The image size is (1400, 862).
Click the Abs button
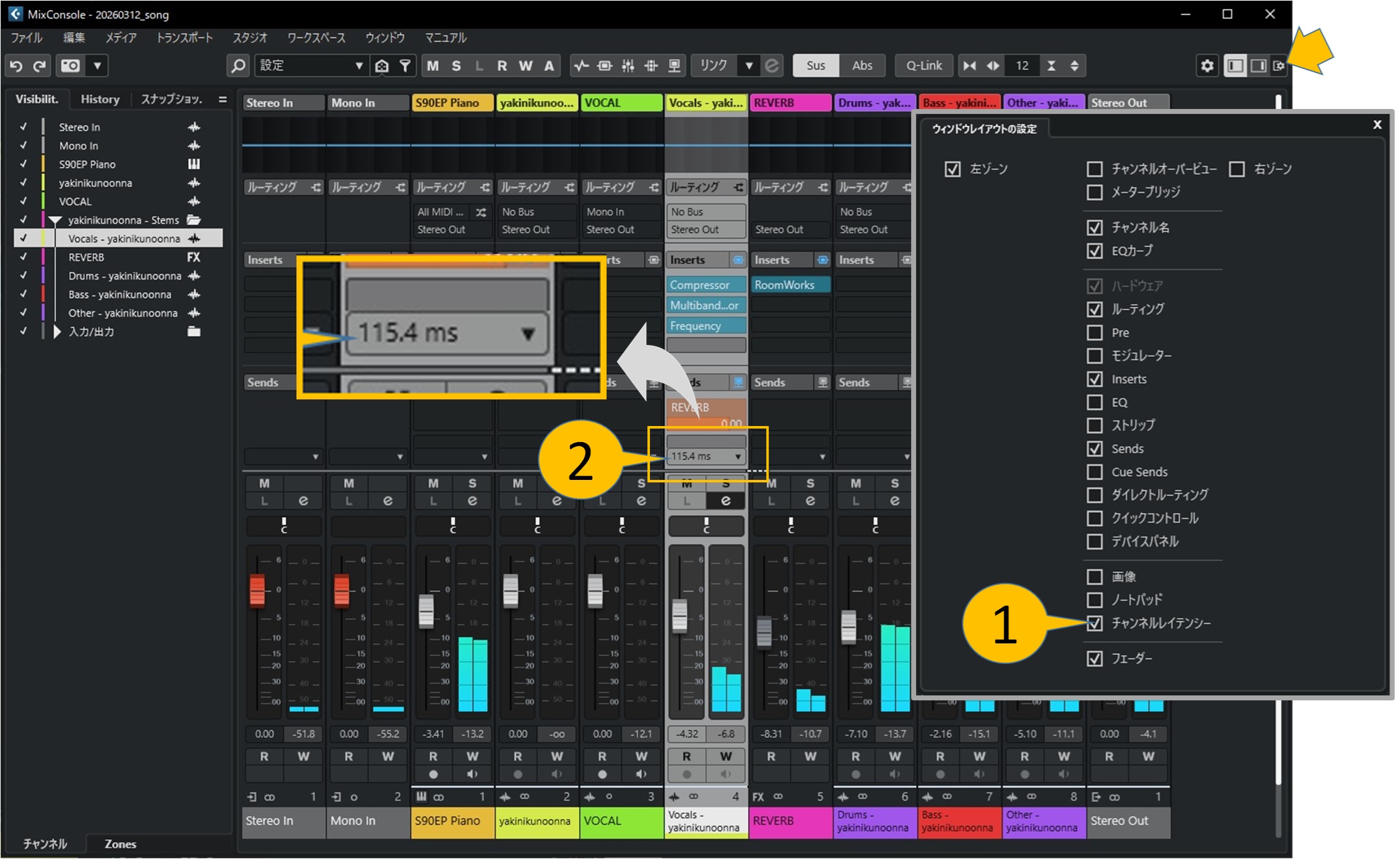tap(862, 66)
